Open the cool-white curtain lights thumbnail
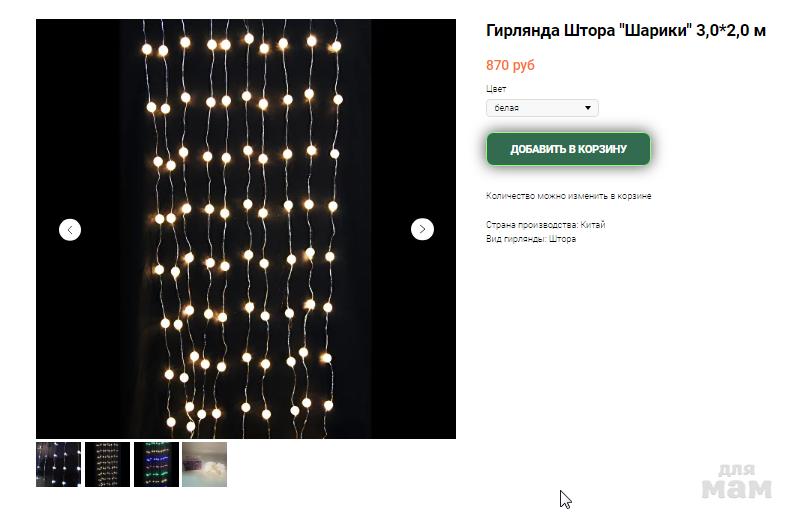 pyautogui.click(x=58, y=464)
